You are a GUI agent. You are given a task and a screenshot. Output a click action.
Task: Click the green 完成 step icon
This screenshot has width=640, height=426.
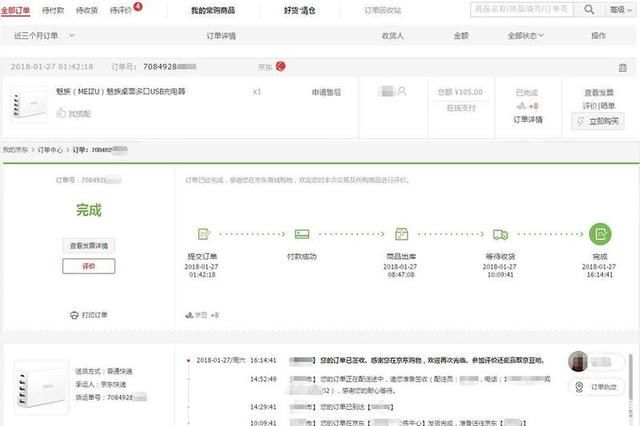tap(600, 234)
